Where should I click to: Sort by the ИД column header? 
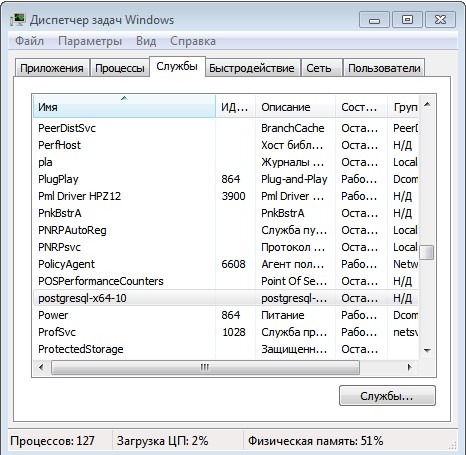235,106
